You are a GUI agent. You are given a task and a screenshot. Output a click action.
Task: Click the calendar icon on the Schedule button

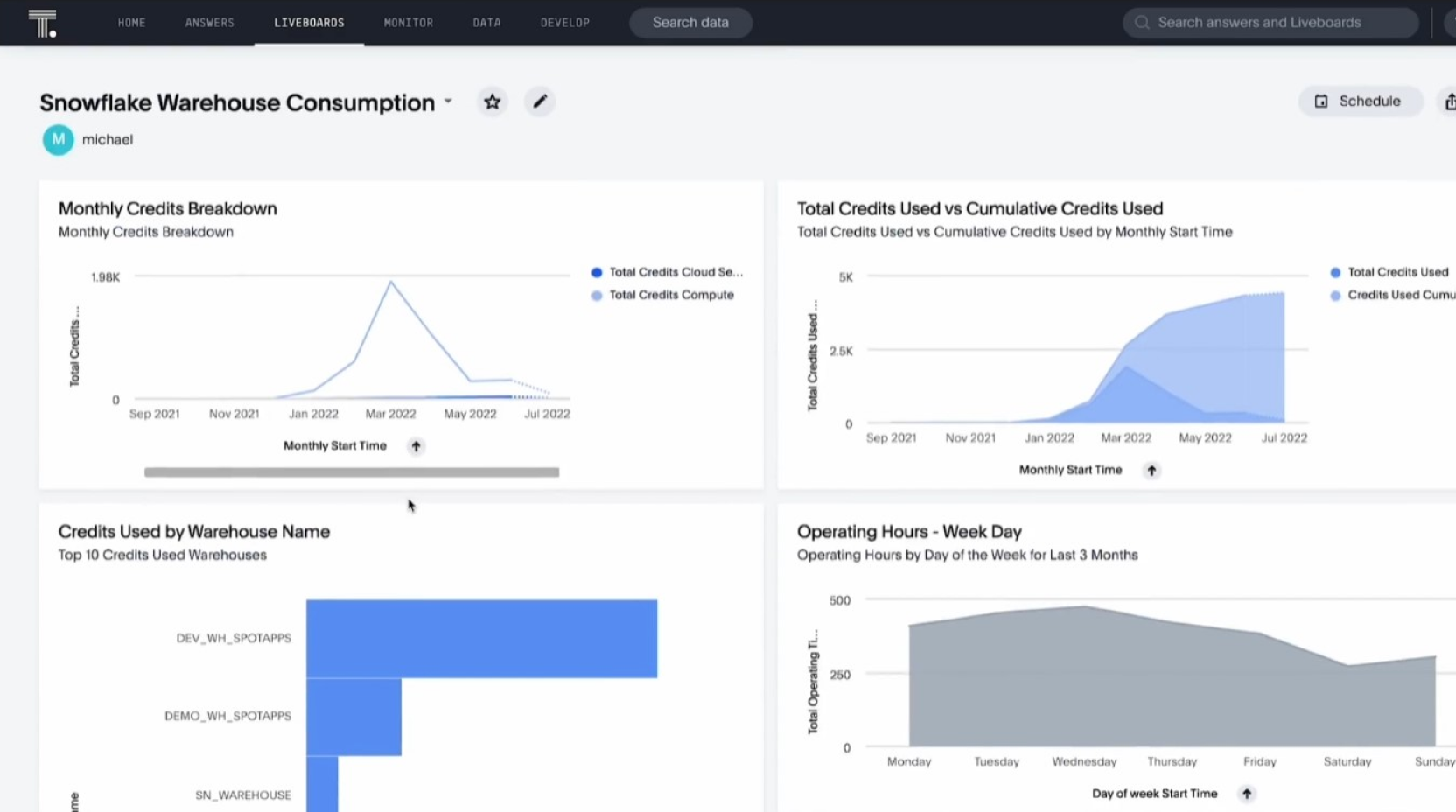1321,101
